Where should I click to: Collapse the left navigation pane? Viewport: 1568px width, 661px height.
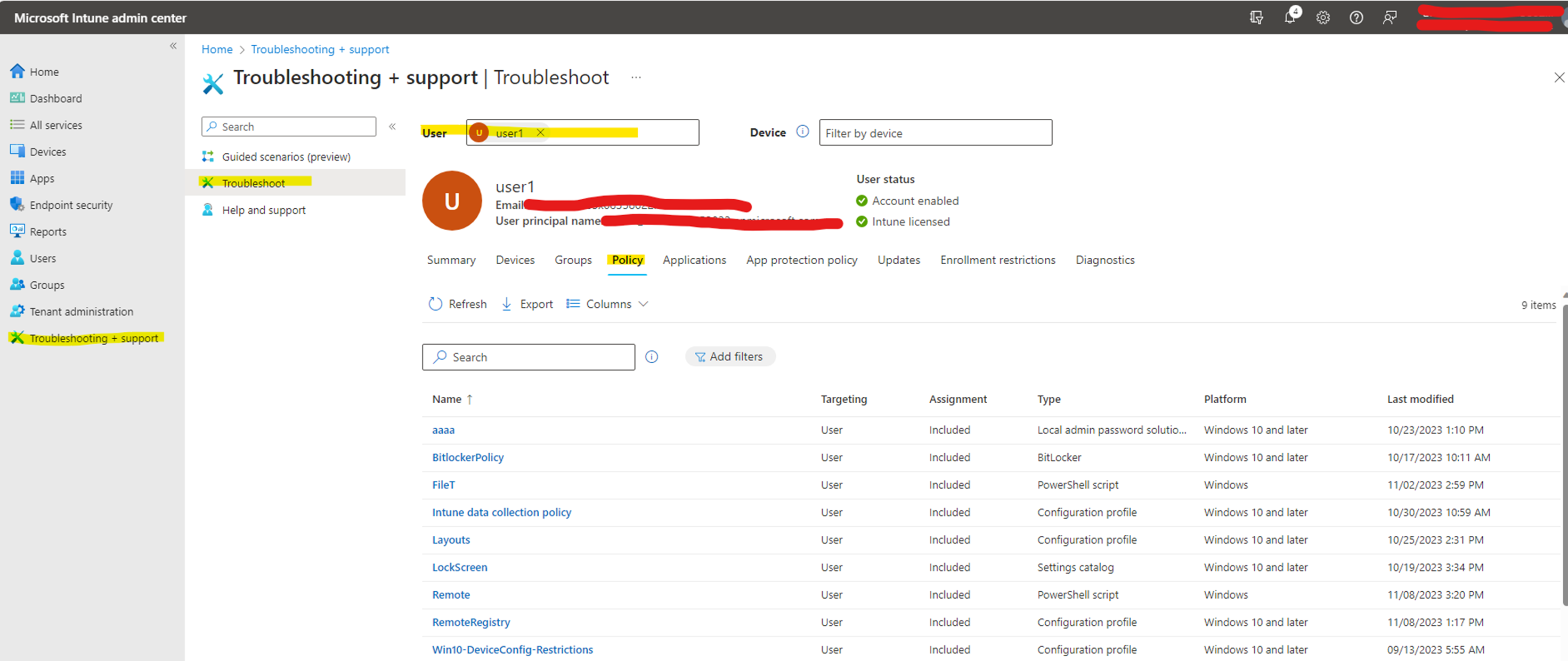[x=173, y=46]
